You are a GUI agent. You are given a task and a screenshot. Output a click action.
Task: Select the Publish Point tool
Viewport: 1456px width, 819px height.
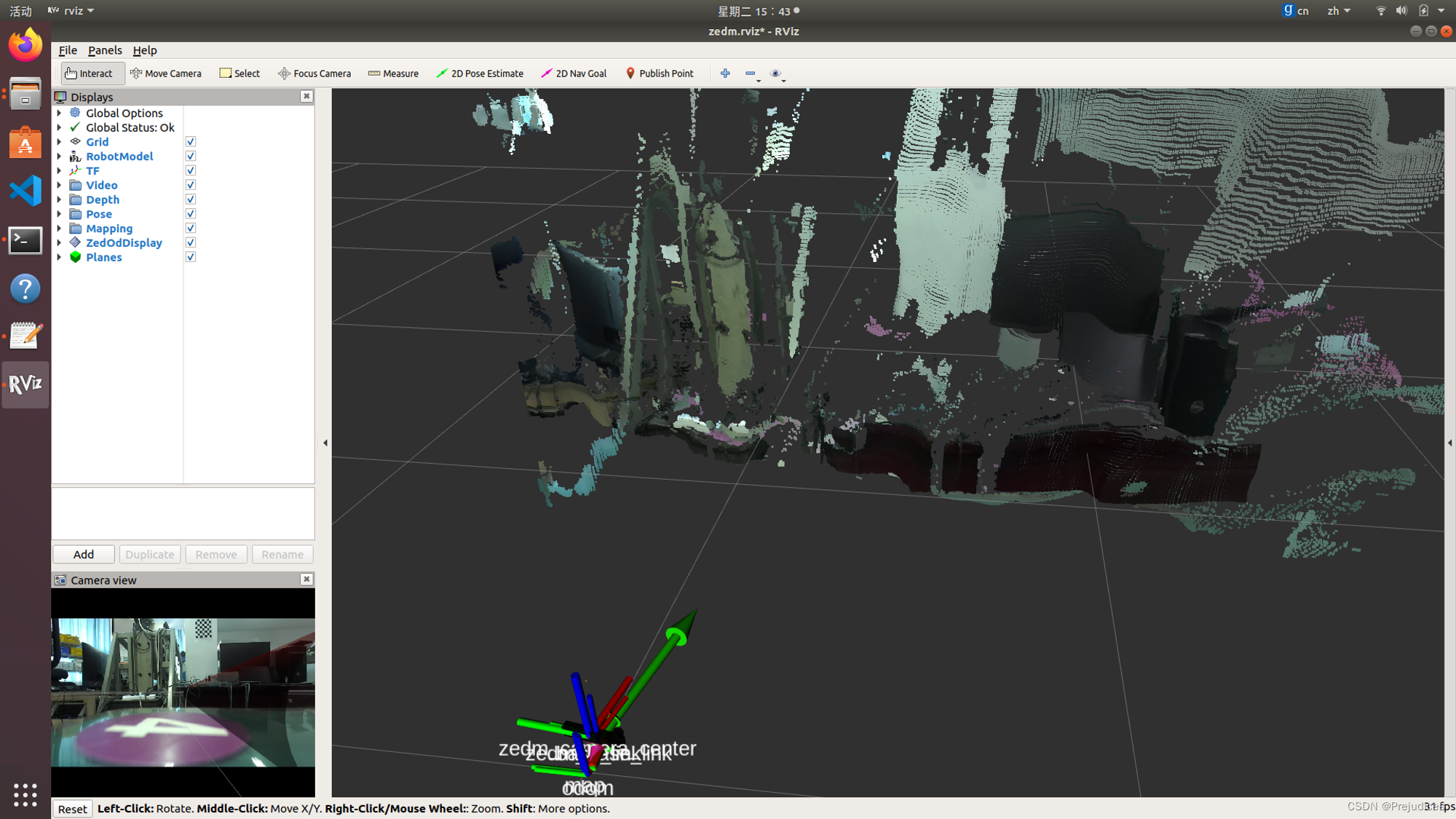click(659, 72)
